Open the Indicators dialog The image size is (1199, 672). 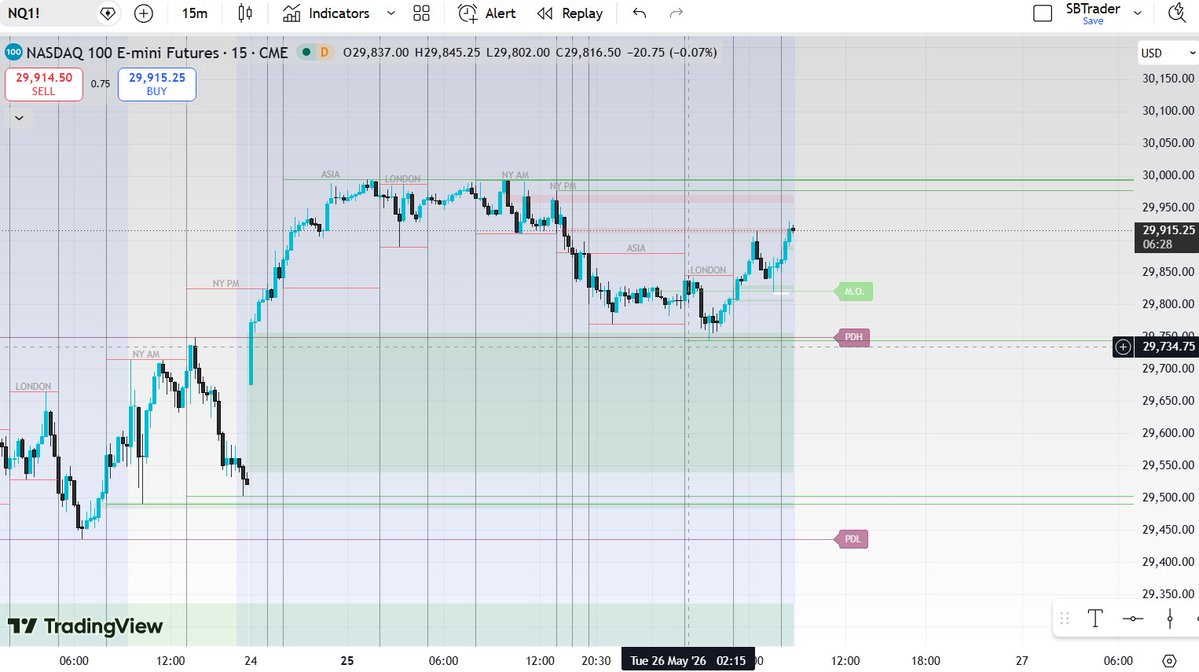326,13
